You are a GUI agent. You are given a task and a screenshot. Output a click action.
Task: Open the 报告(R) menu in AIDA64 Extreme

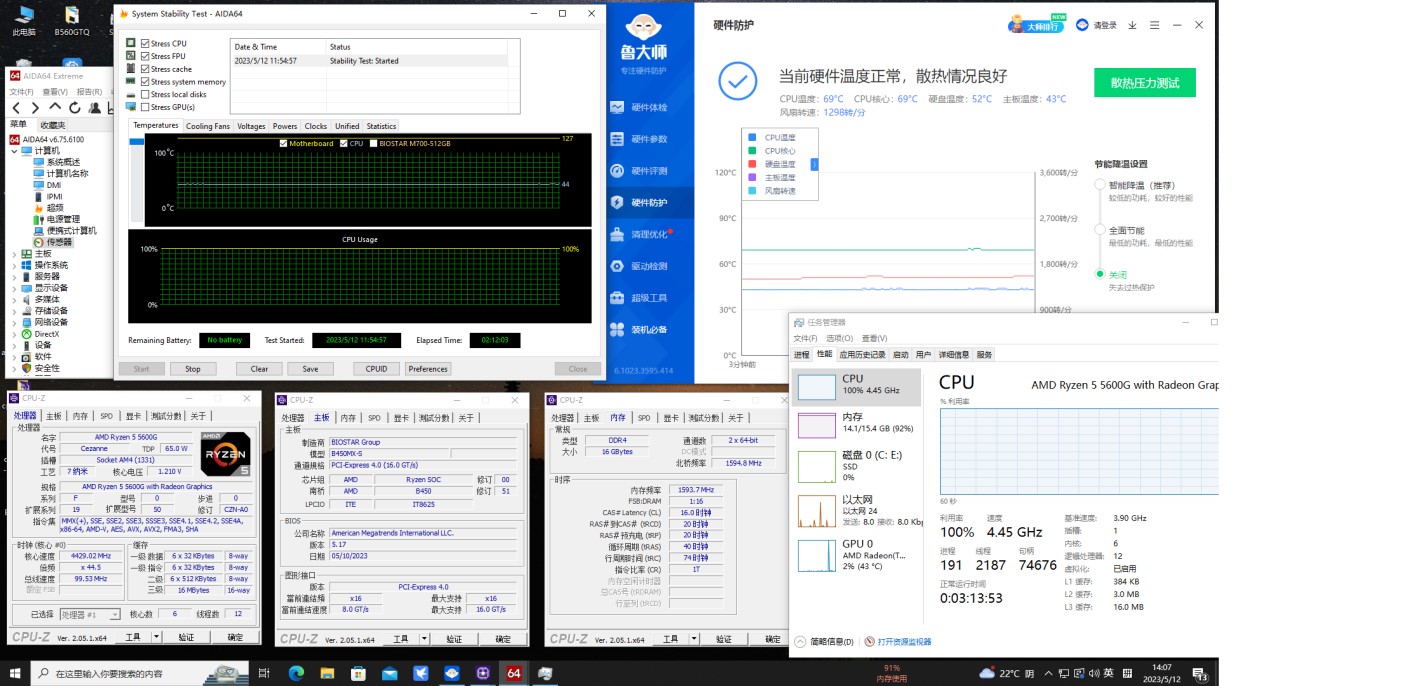click(89, 92)
